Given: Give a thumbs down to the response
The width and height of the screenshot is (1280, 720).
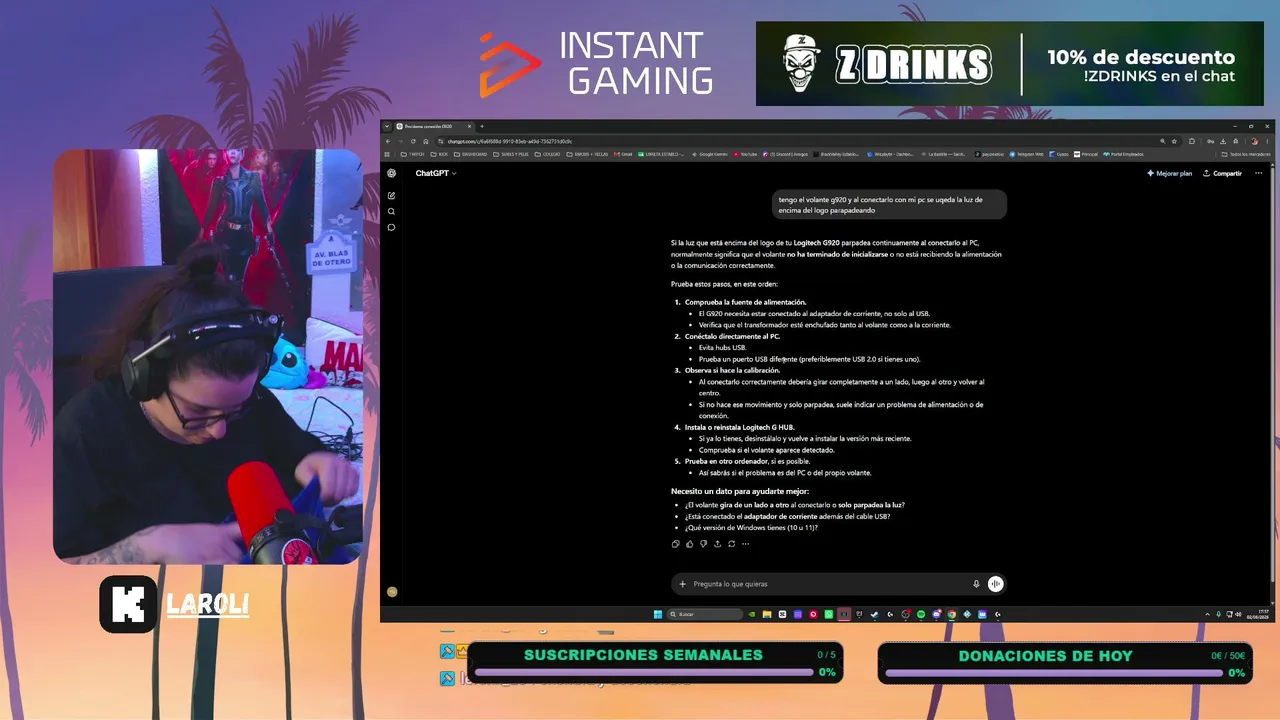Looking at the screenshot, I should [x=704, y=544].
